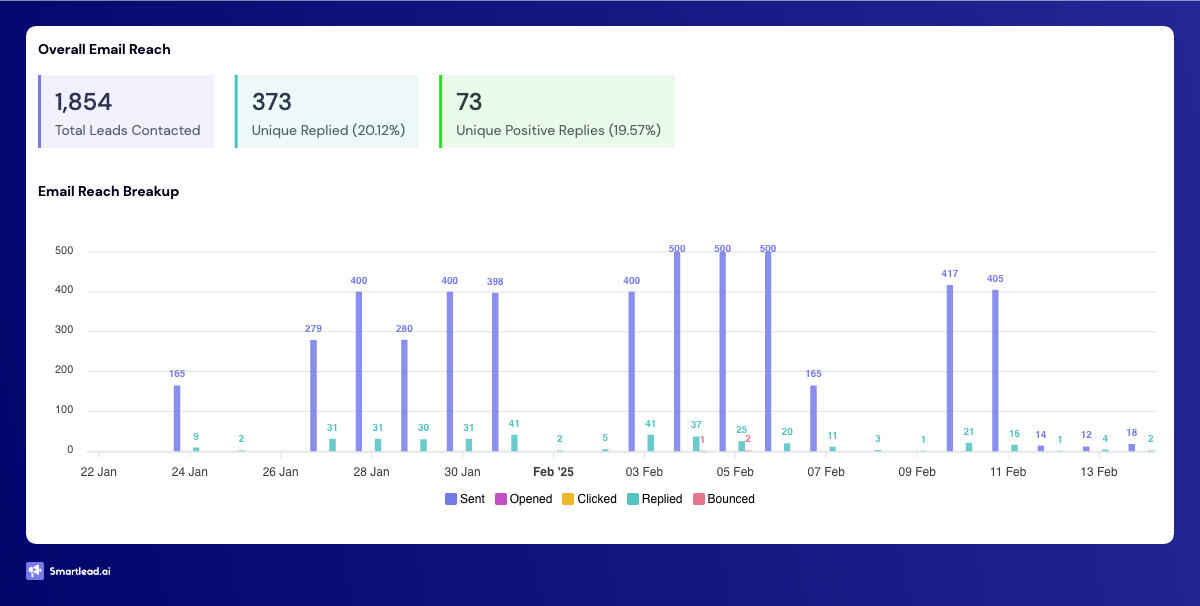Click the replied bar labeled 9
Screen dimensions: 1200x606
tap(196, 449)
